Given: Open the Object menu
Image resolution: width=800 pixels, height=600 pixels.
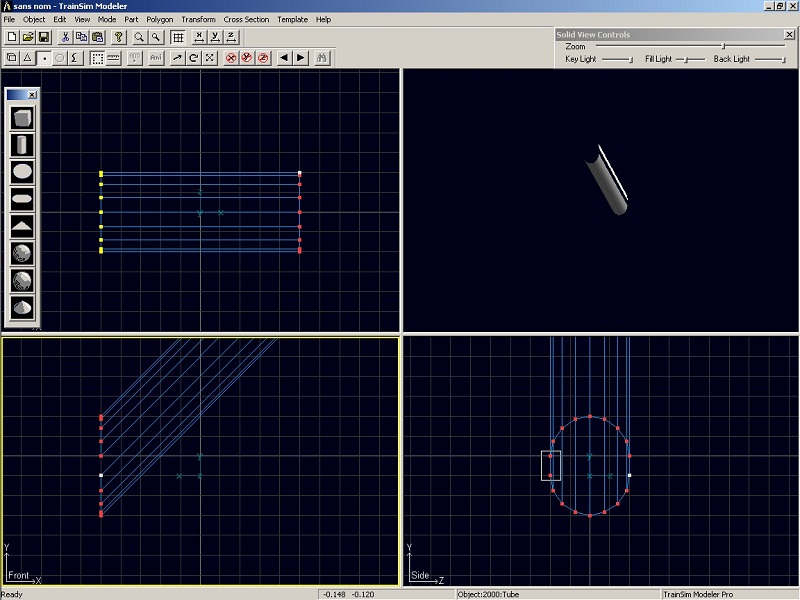Looking at the screenshot, I should (34, 19).
